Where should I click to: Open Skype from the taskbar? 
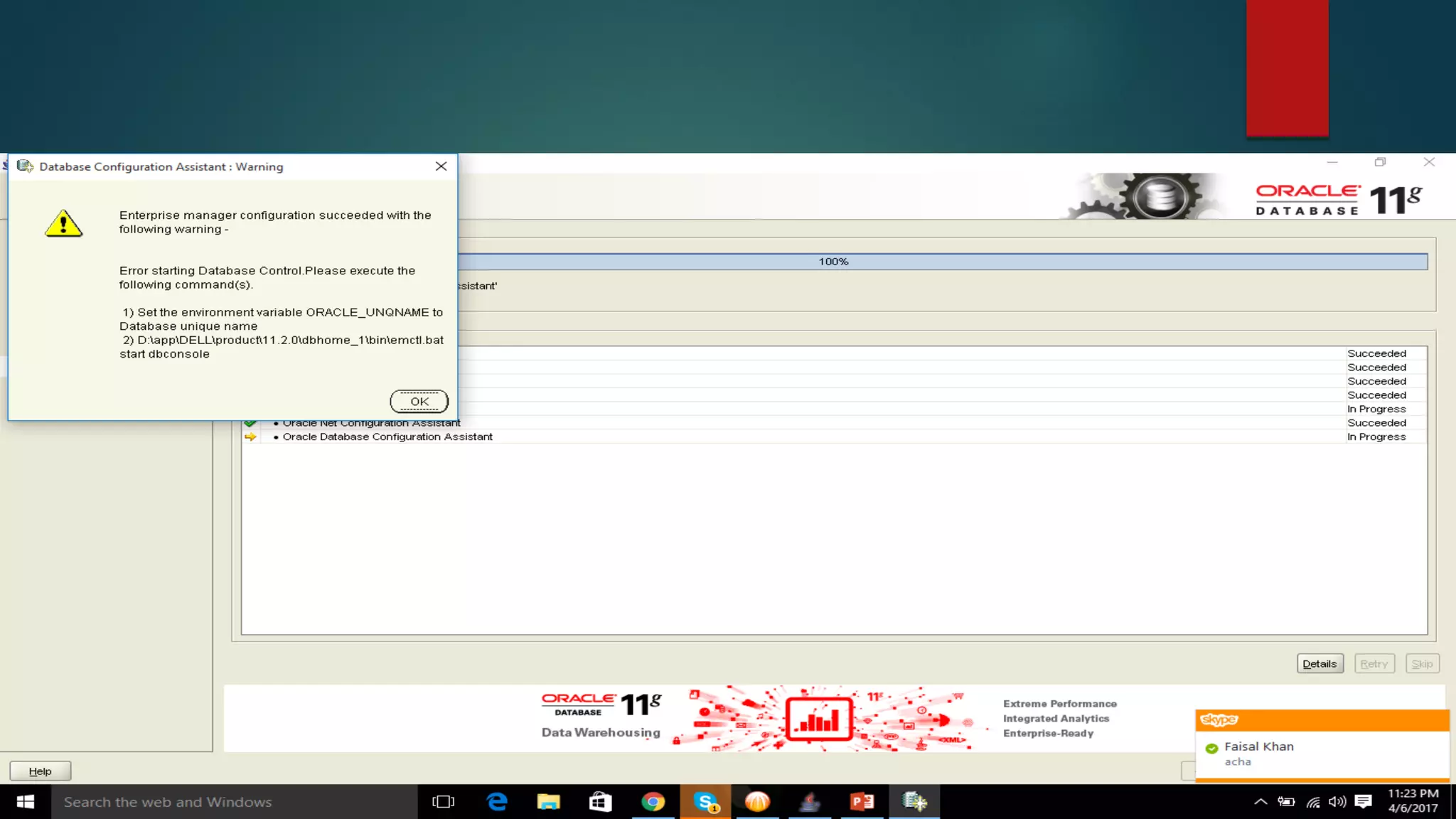[x=705, y=802]
